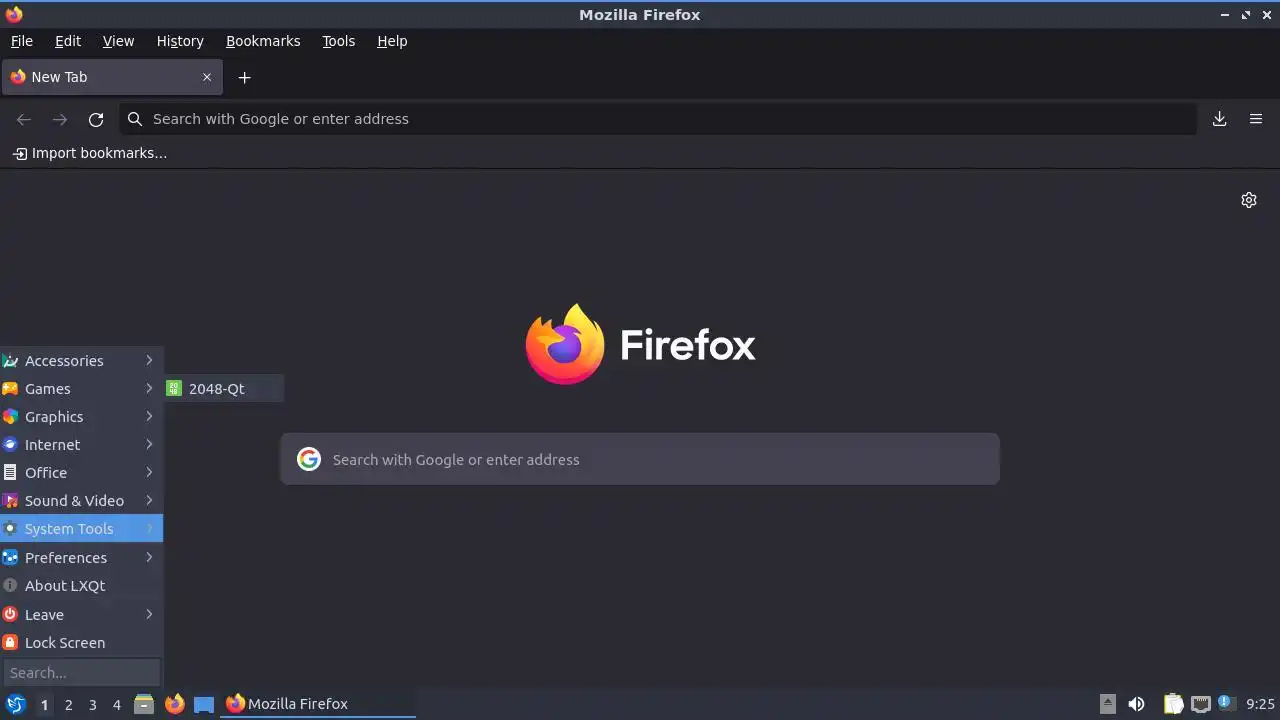Click the 9:25 clock in the tray
The image size is (1280, 720).
[x=1260, y=704]
